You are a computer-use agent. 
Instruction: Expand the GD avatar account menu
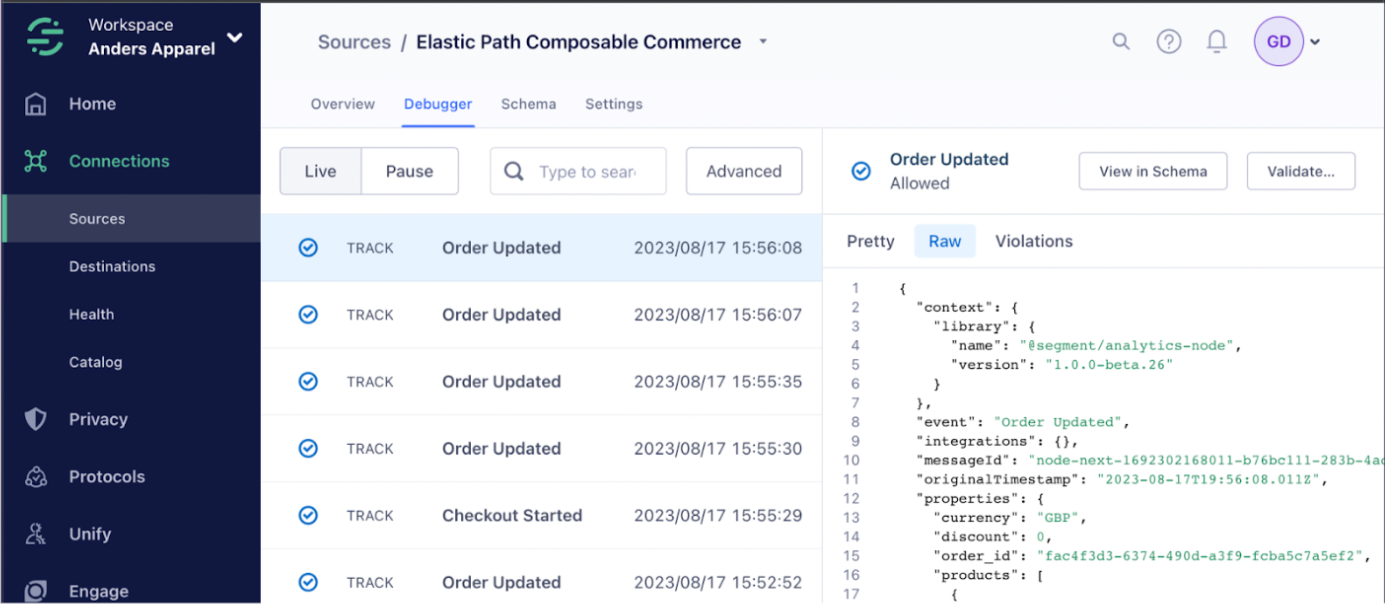pos(1317,41)
